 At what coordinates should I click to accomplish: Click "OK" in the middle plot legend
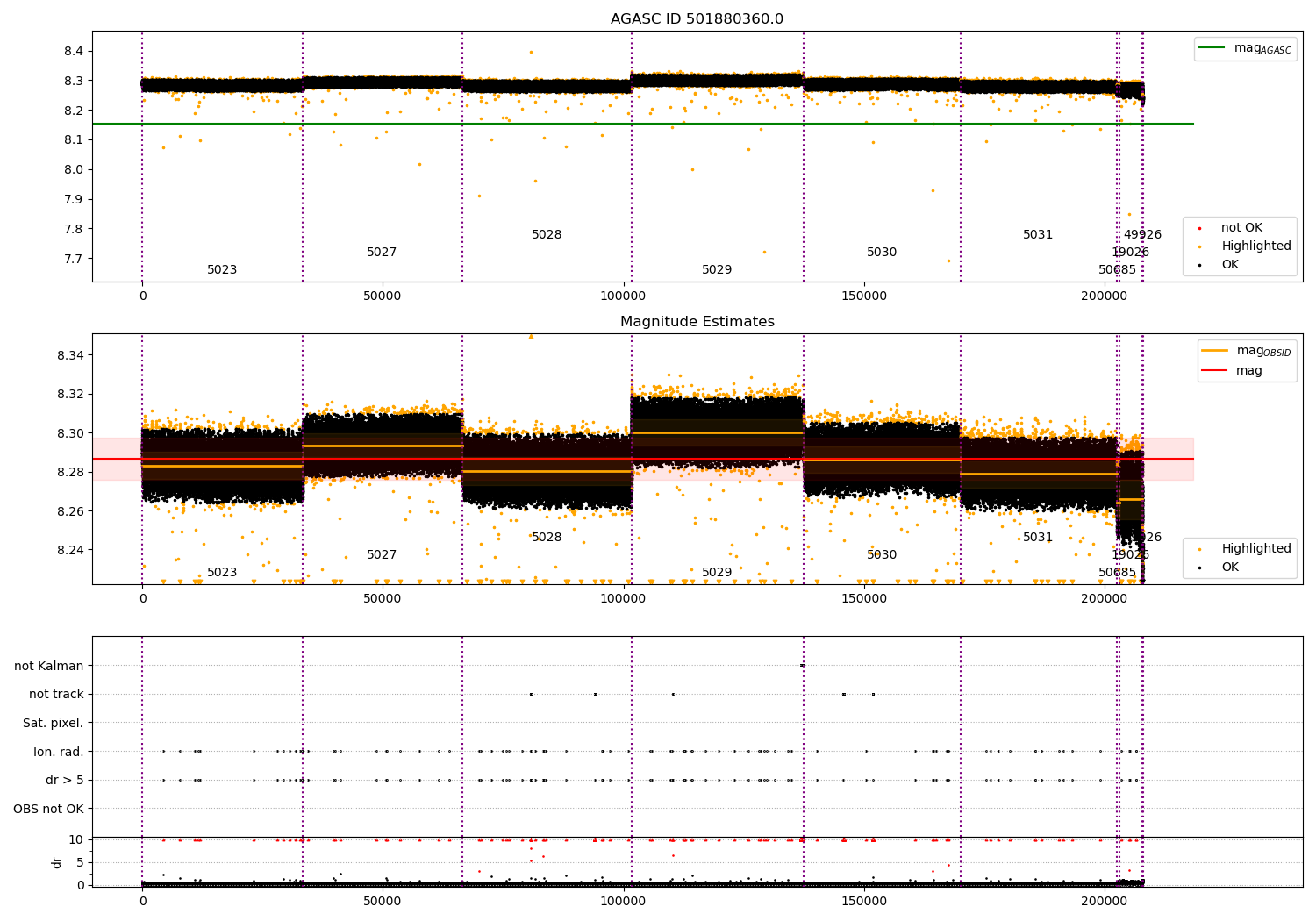1219,568
